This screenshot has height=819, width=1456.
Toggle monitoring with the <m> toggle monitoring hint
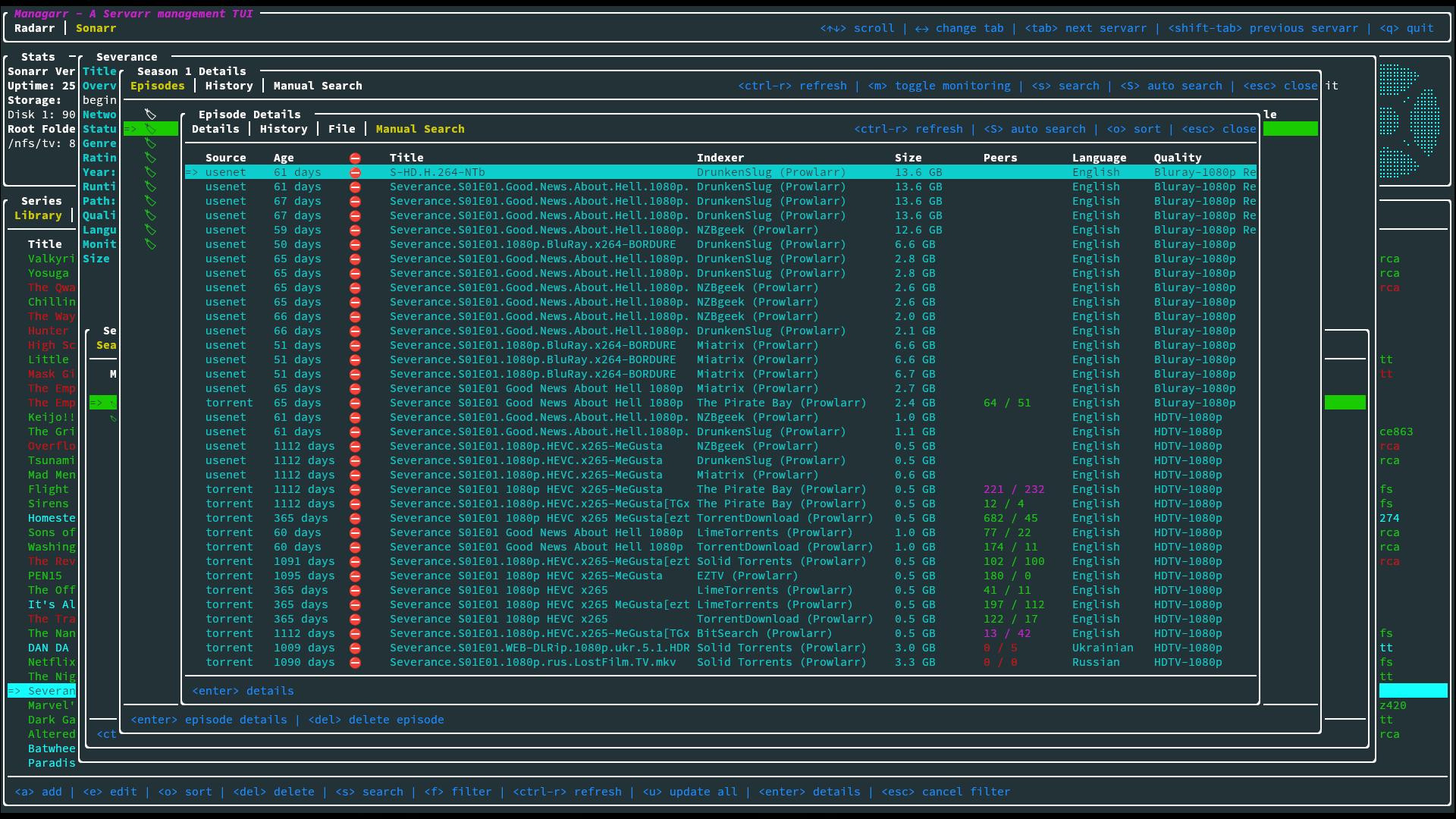pos(939,86)
